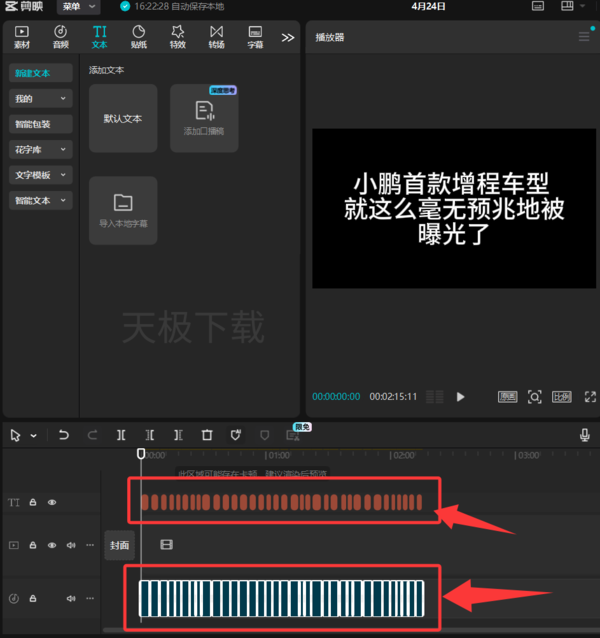This screenshot has height=638, width=600.
Task: Open the player panel hamburger menu
Action: click(584, 37)
